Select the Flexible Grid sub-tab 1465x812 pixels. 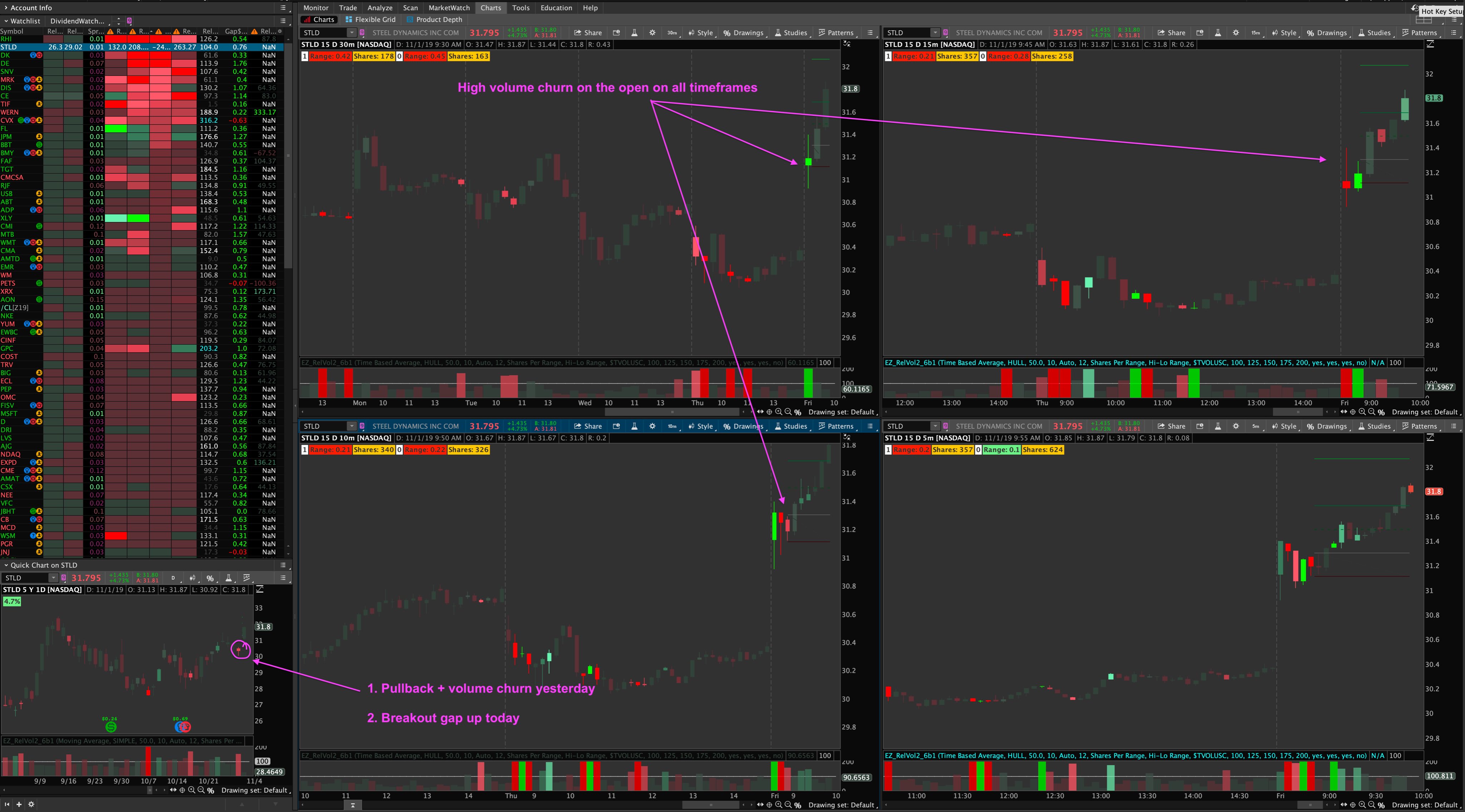(x=370, y=19)
